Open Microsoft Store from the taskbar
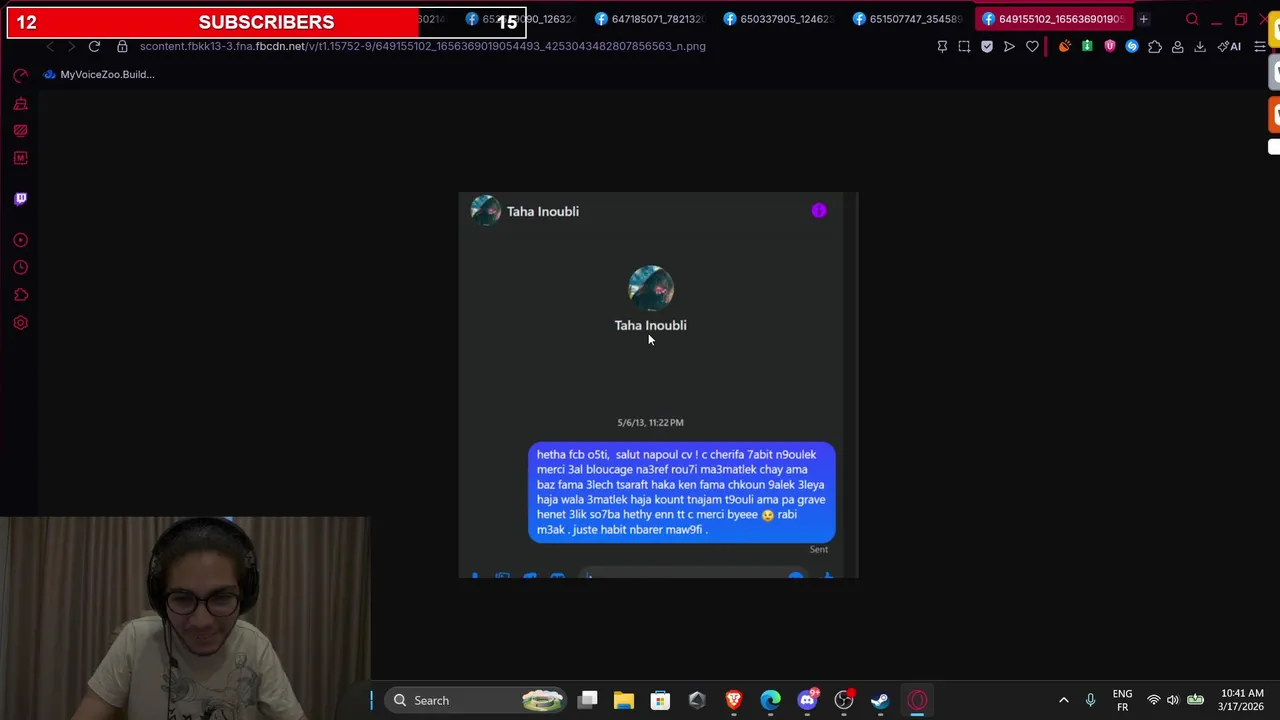Viewport: 1280px width, 720px height. tap(660, 700)
